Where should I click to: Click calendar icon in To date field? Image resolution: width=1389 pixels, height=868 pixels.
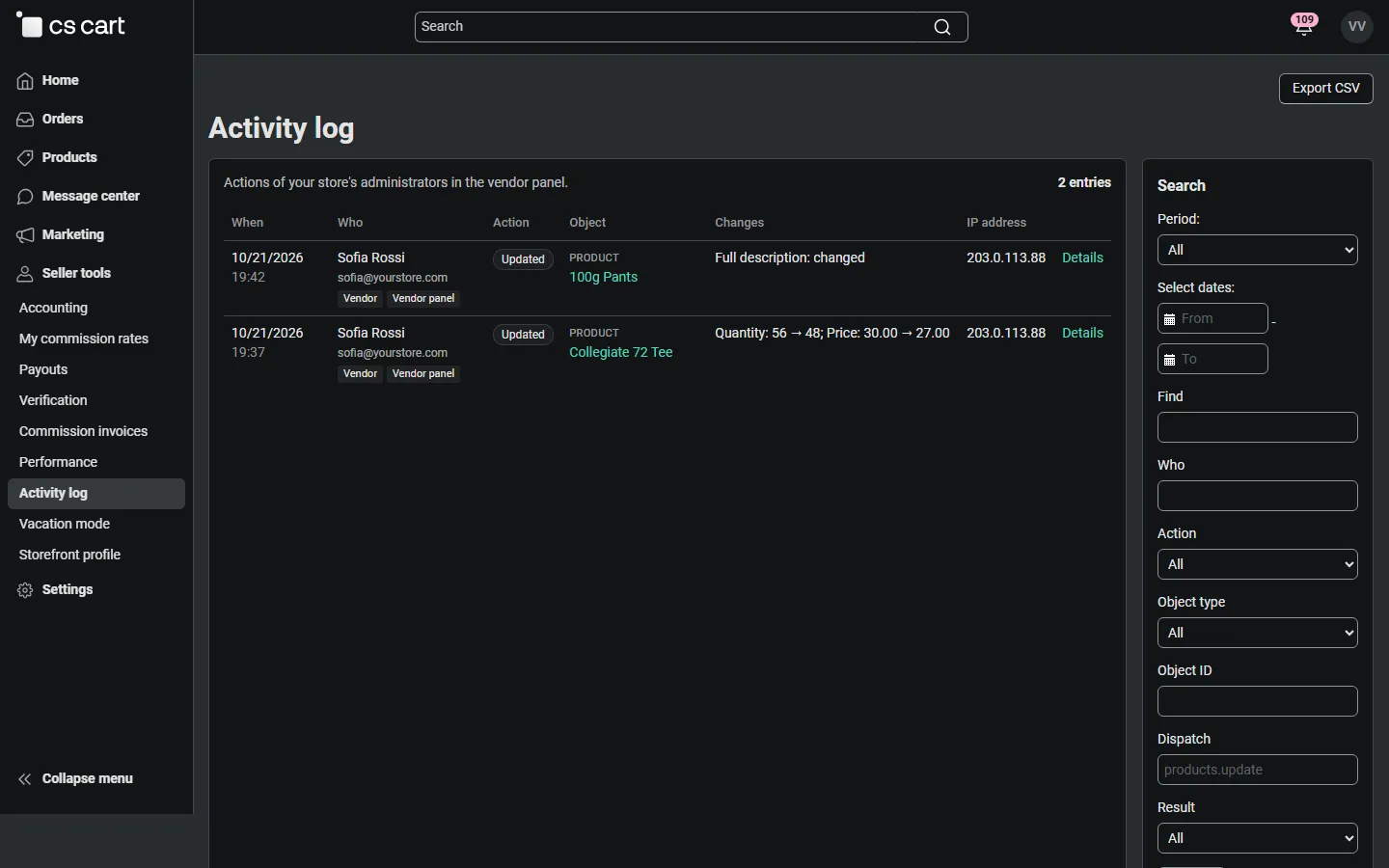pos(1169,360)
